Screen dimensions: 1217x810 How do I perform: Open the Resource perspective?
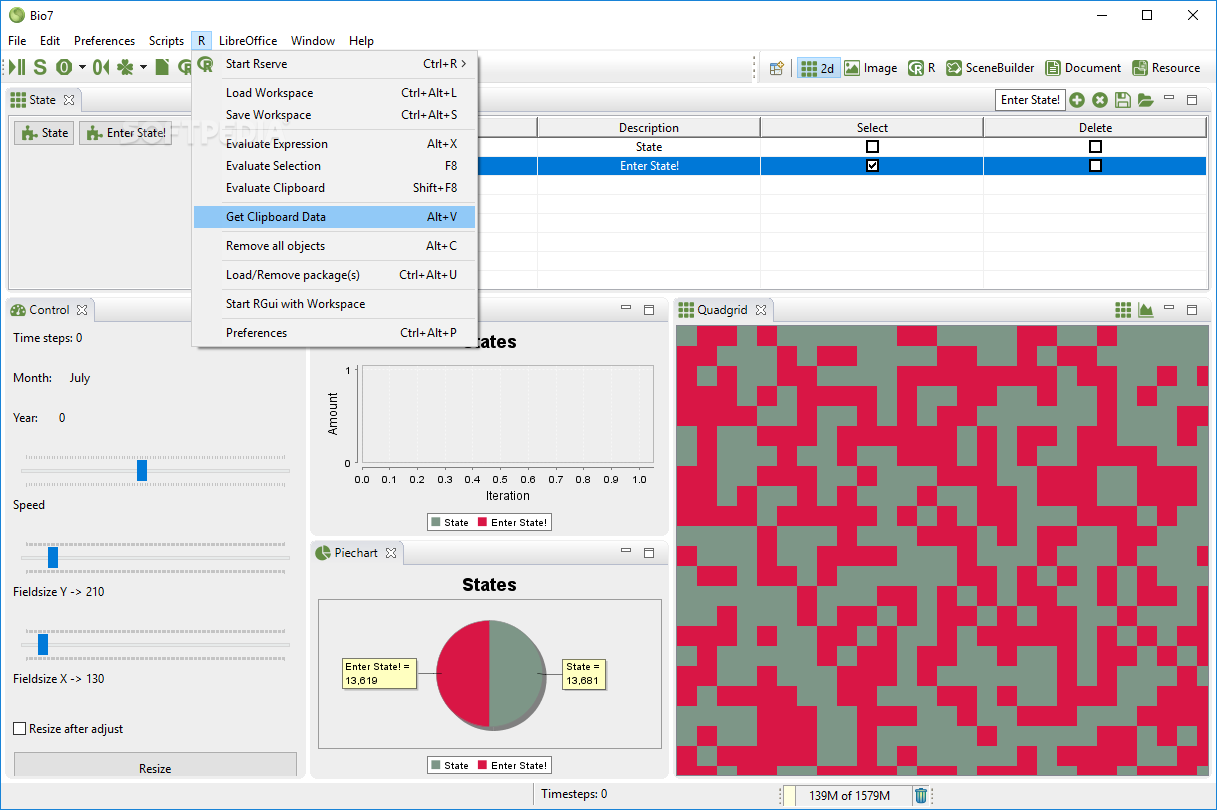pos(1166,68)
